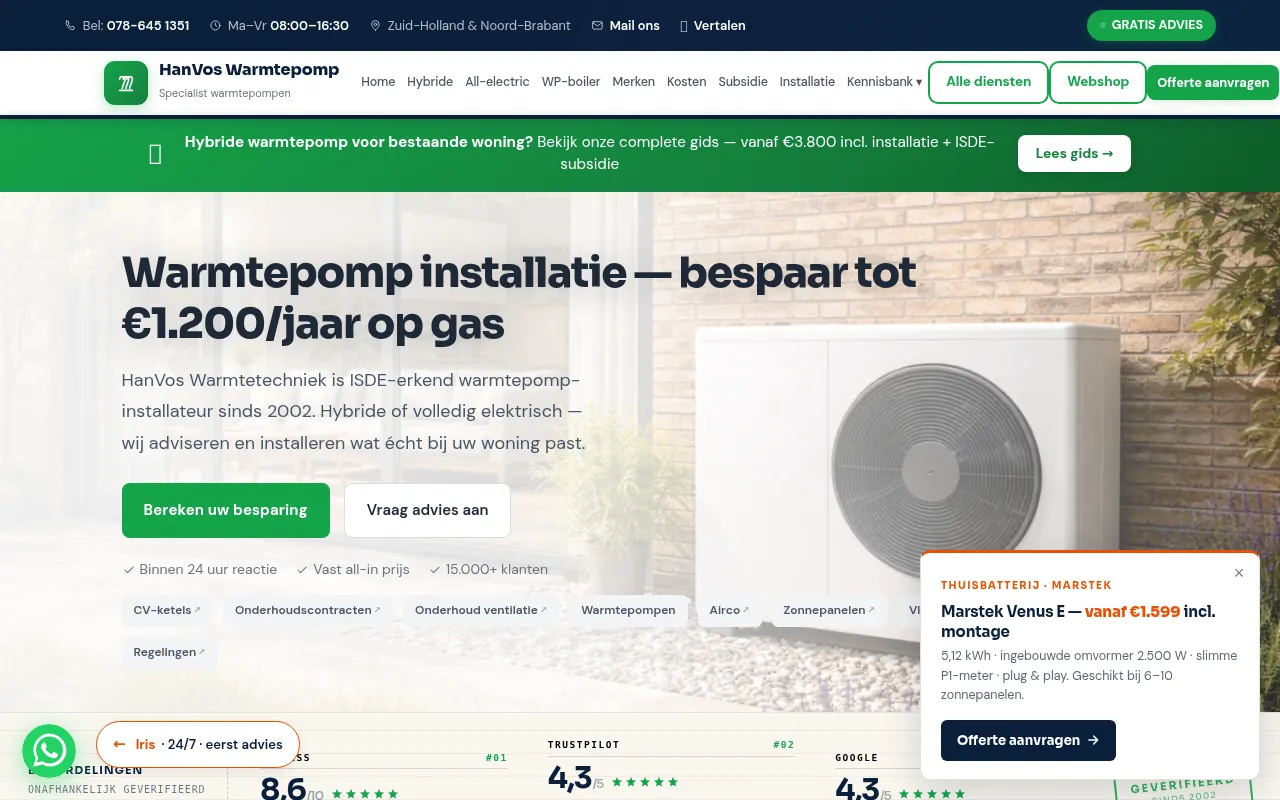Click the clock icon for opening hours
The image size is (1280, 800).
click(215, 26)
